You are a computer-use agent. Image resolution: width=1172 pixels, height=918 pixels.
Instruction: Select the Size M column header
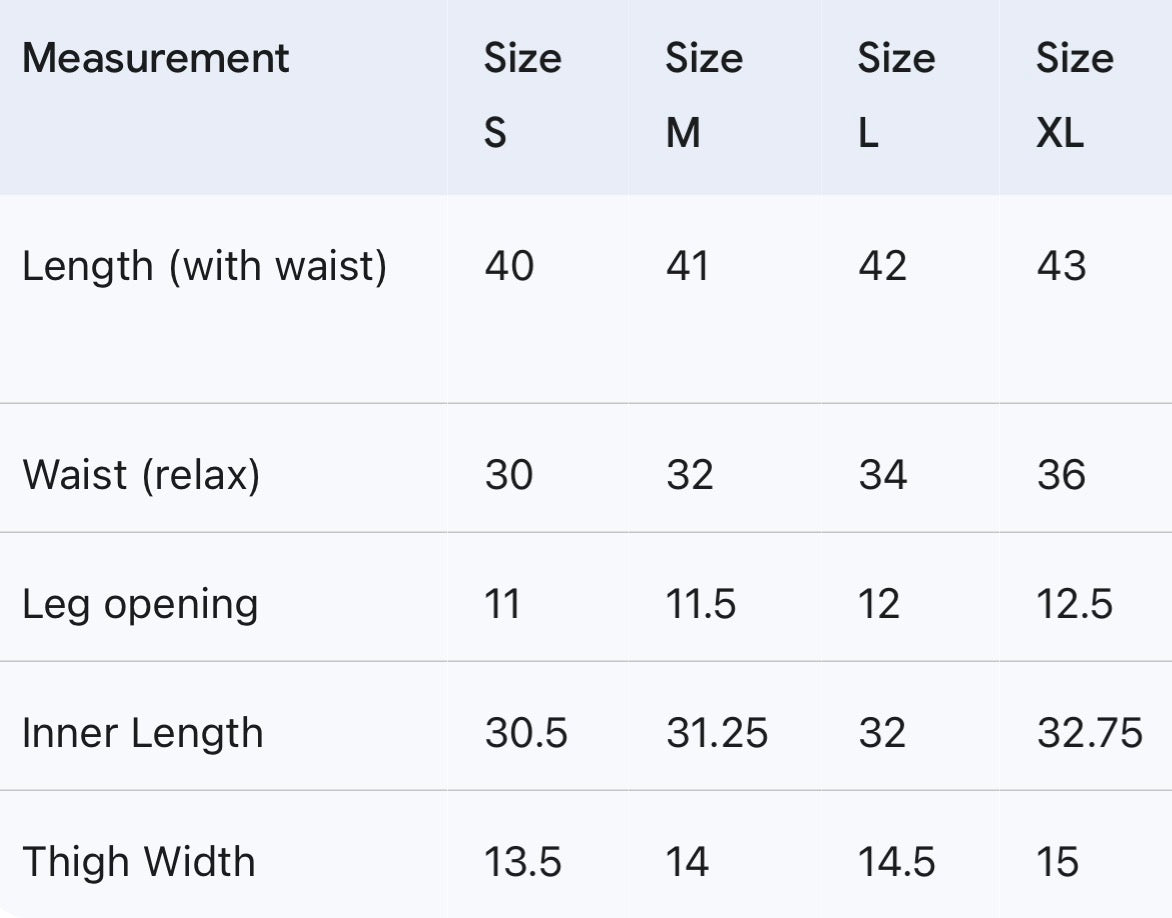coord(703,94)
